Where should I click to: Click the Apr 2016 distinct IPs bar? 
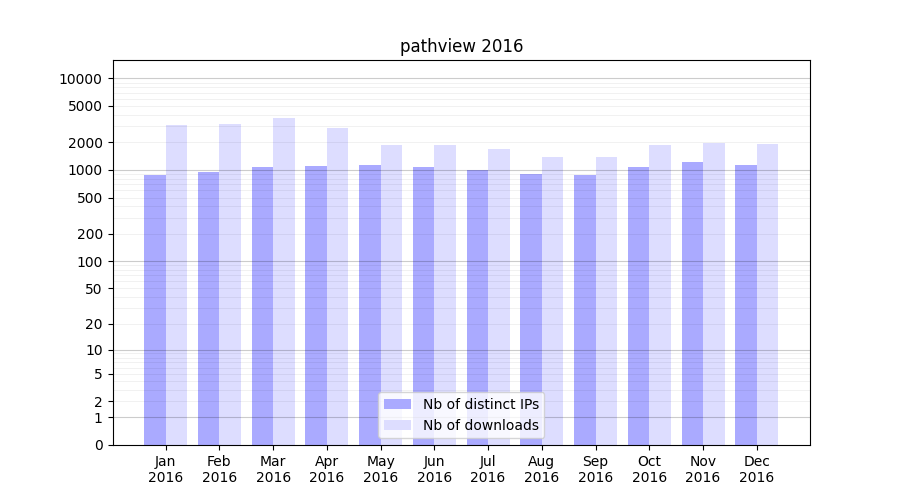click(316, 305)
